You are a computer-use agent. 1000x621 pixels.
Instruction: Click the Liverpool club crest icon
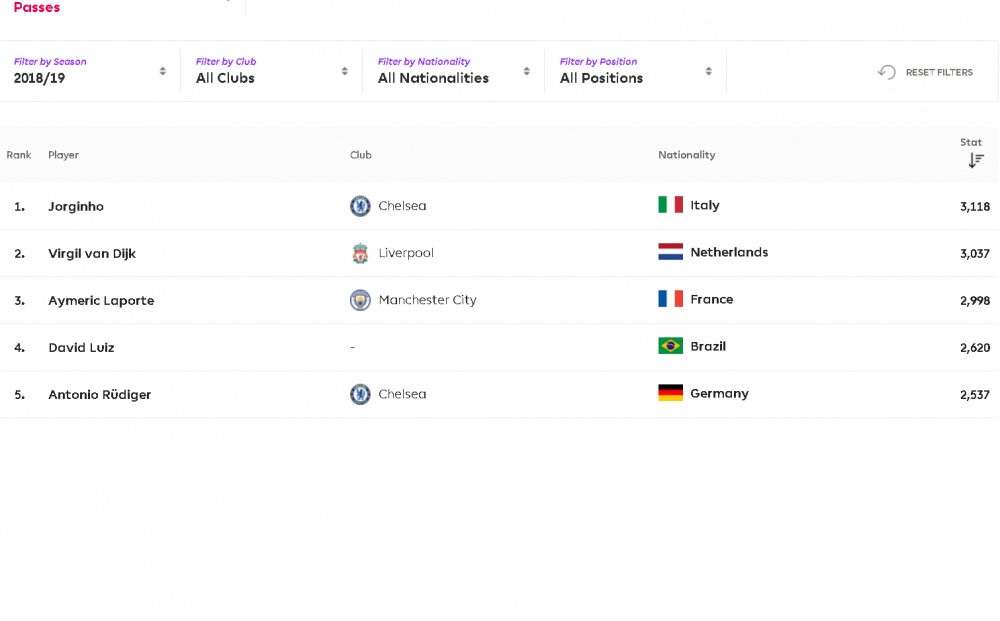[360, 253]
